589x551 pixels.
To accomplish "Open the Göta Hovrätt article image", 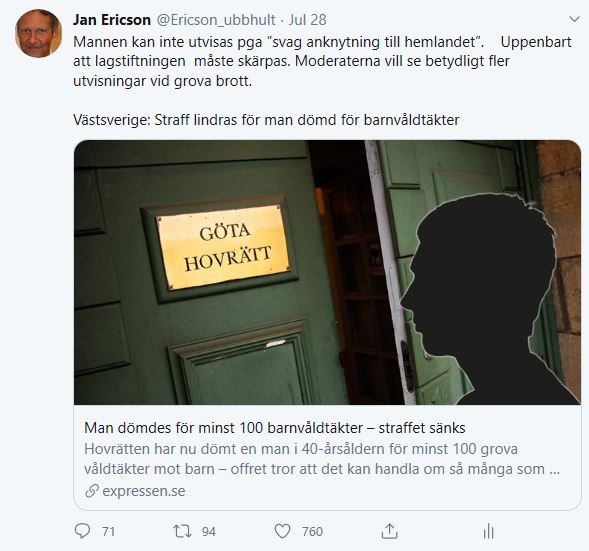I will pos(327,272).
